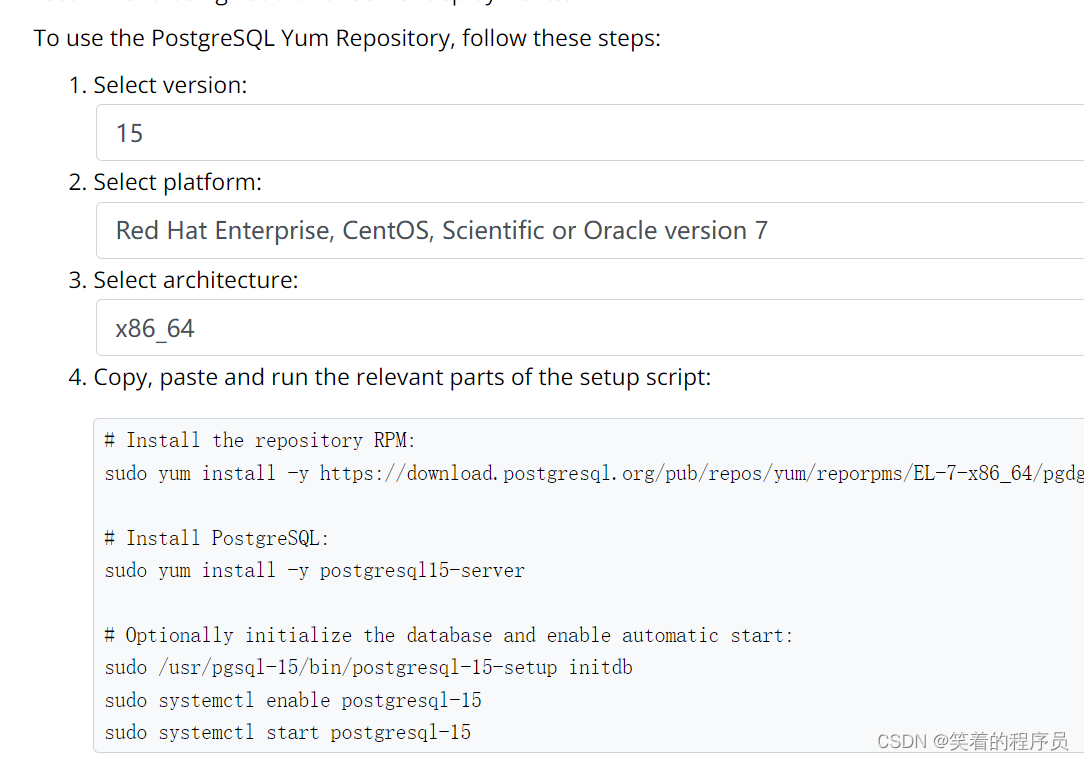
Task: Click the 'sudo systemctl start postgresql-15' line
Action: pyautogui.click(x=288, y=732)
